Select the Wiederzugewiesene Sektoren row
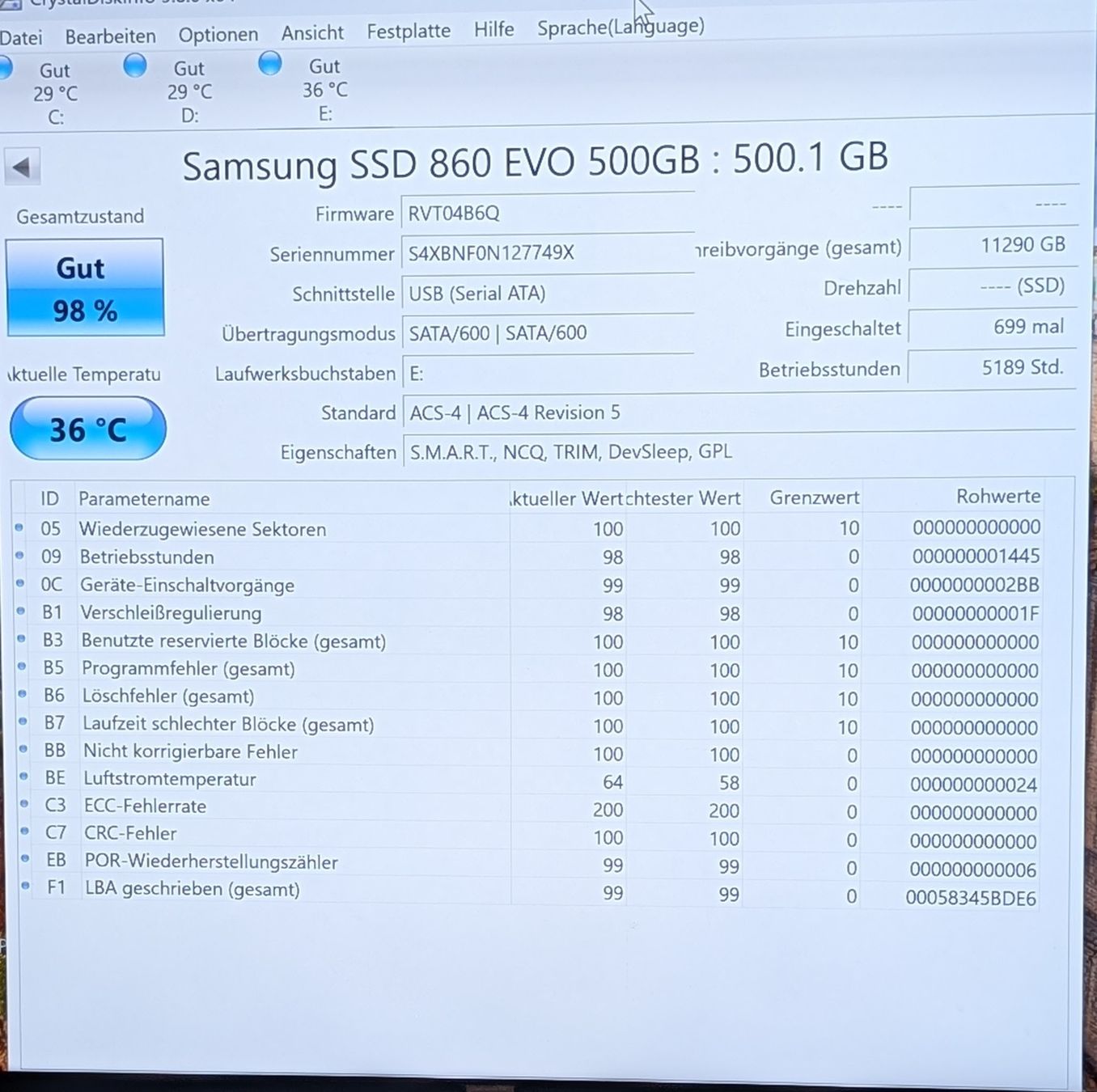The width and height of the screenshot is (1097, 1092). pos(527,528)
